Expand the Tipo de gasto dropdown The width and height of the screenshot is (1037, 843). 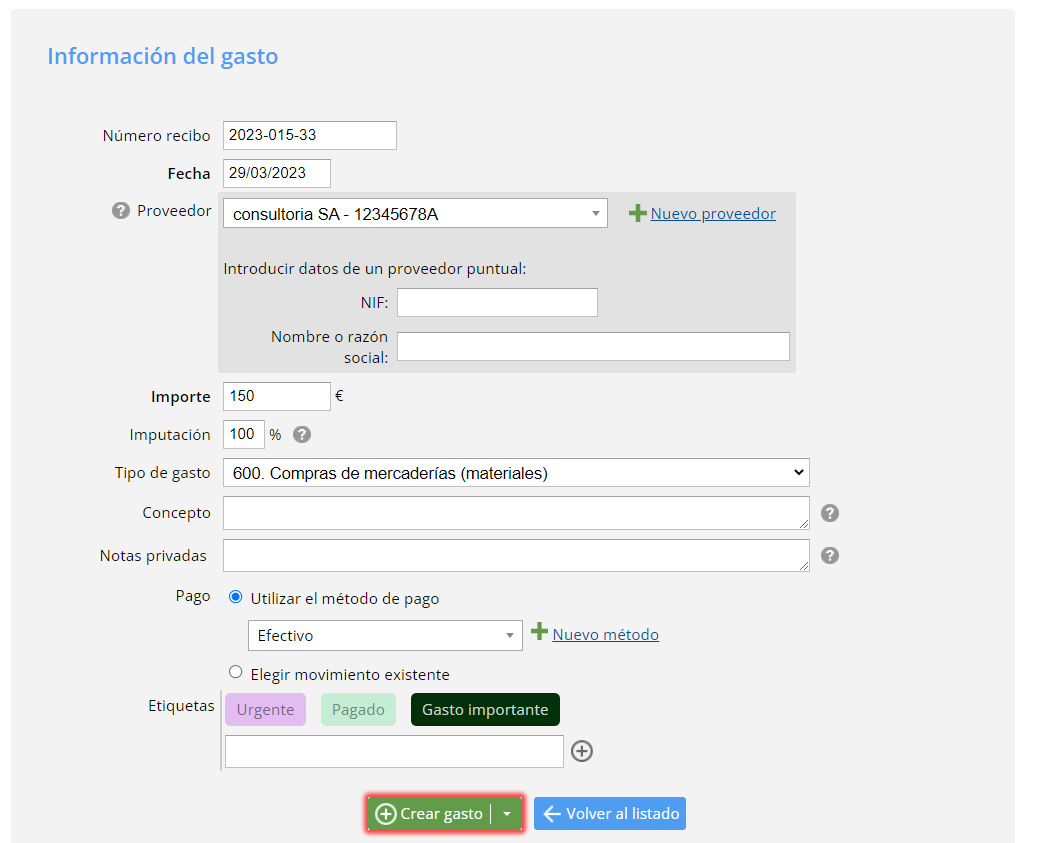[x=516, y=473]
